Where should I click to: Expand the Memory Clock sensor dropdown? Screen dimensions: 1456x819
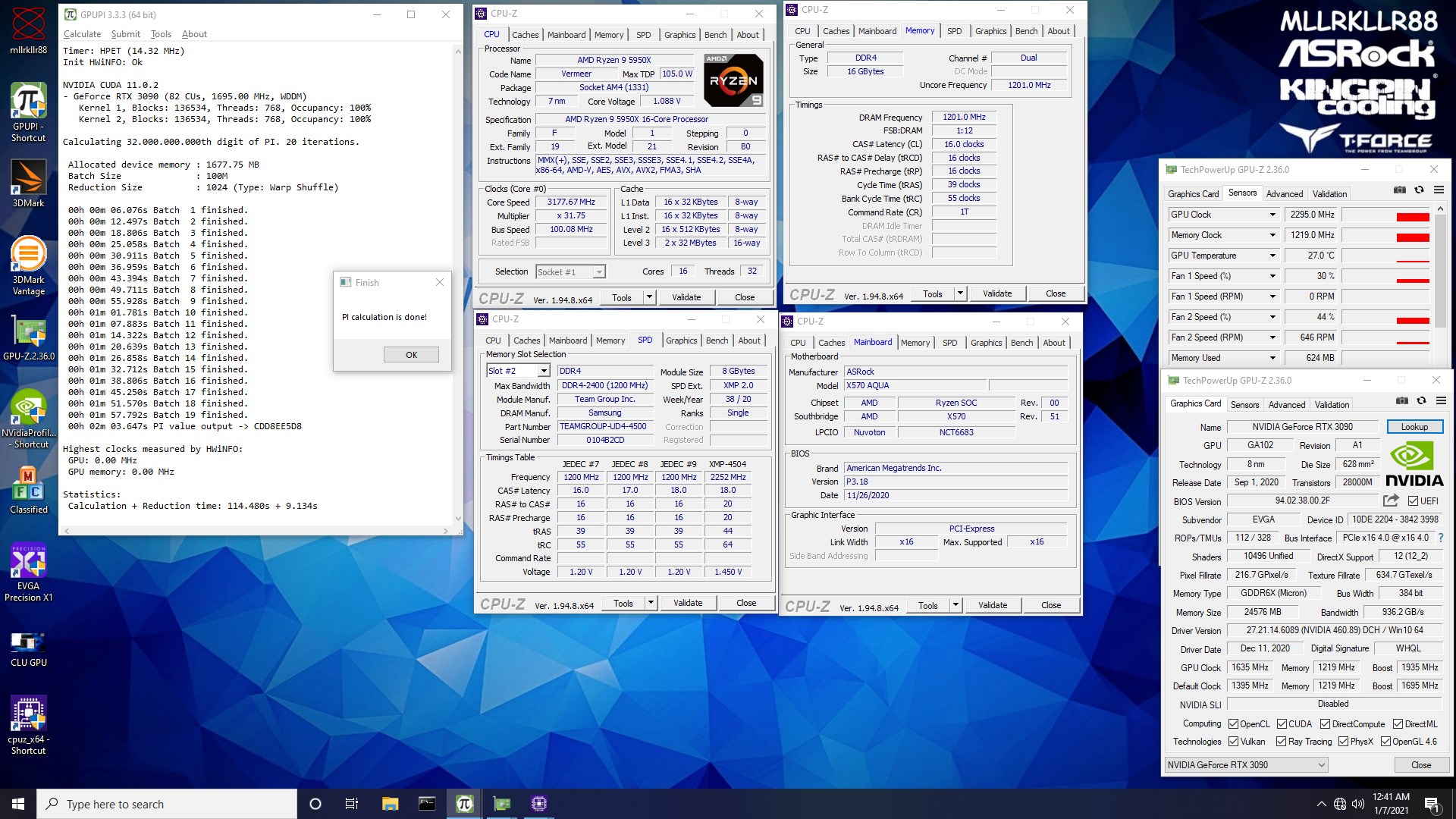[1272, 235]
